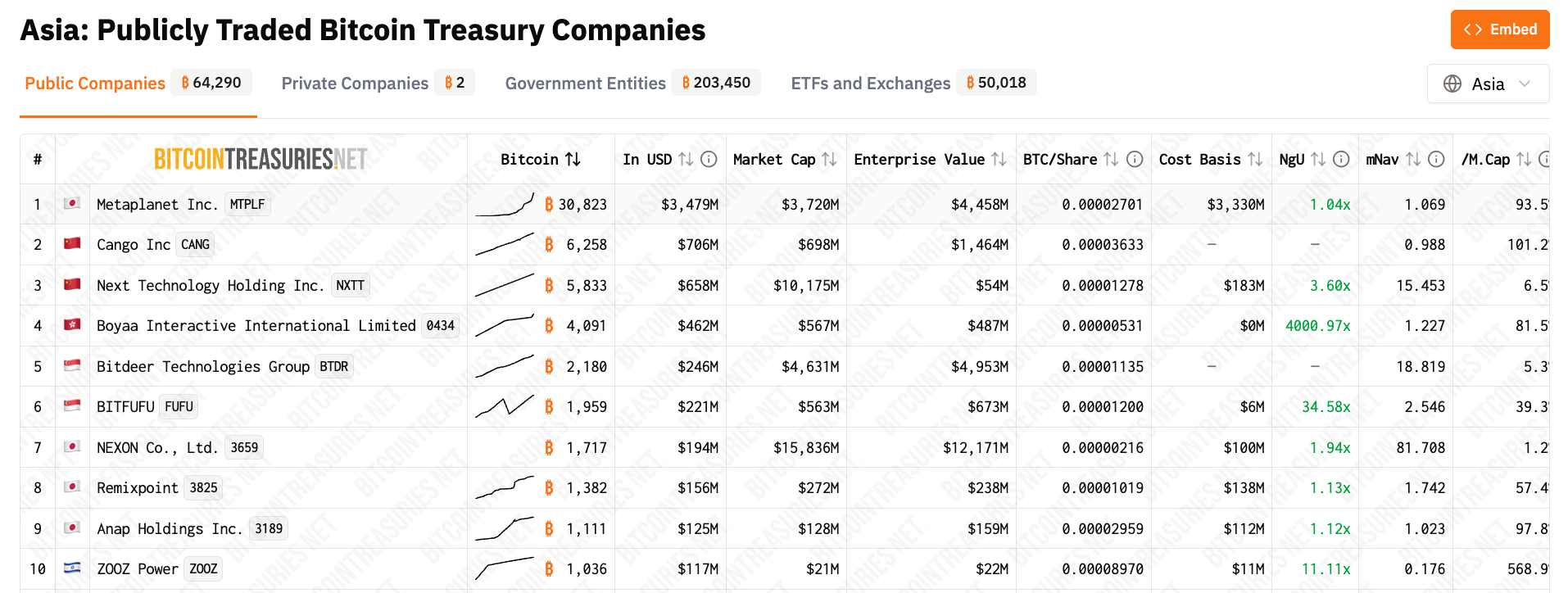Image resolution: width=1568 pixels, height=593 pixels.
Task: Click the Cost Basis sort arrows
Action: [x=1255, y=159]
